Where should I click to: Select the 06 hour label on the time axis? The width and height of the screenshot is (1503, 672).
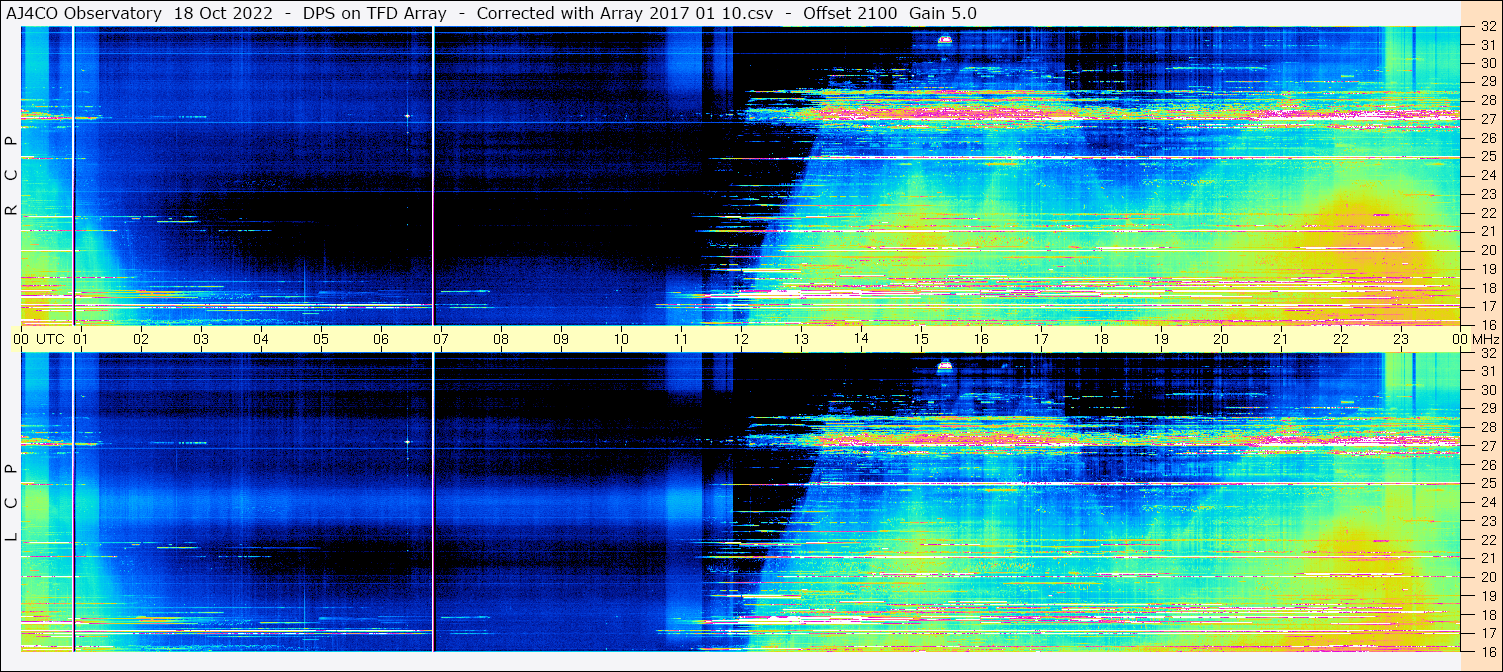[381, 339]
